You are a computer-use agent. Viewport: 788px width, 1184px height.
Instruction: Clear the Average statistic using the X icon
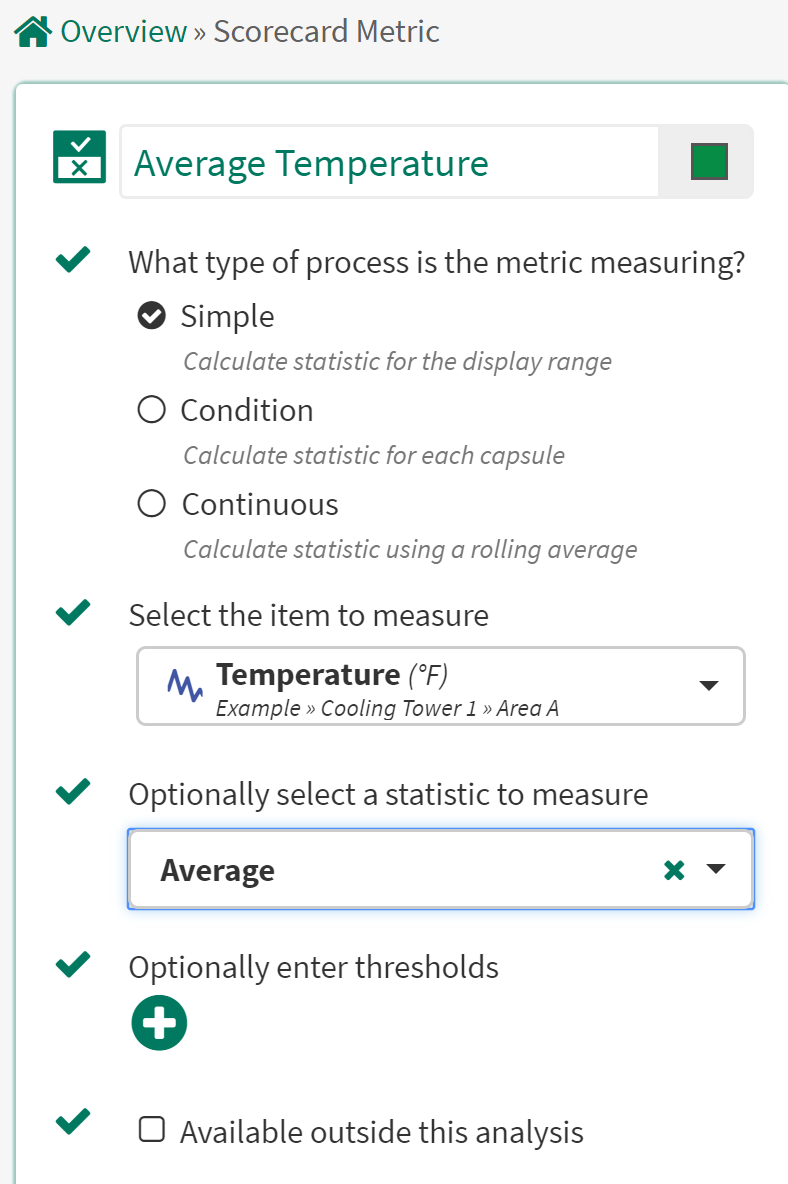click(674, 869)
